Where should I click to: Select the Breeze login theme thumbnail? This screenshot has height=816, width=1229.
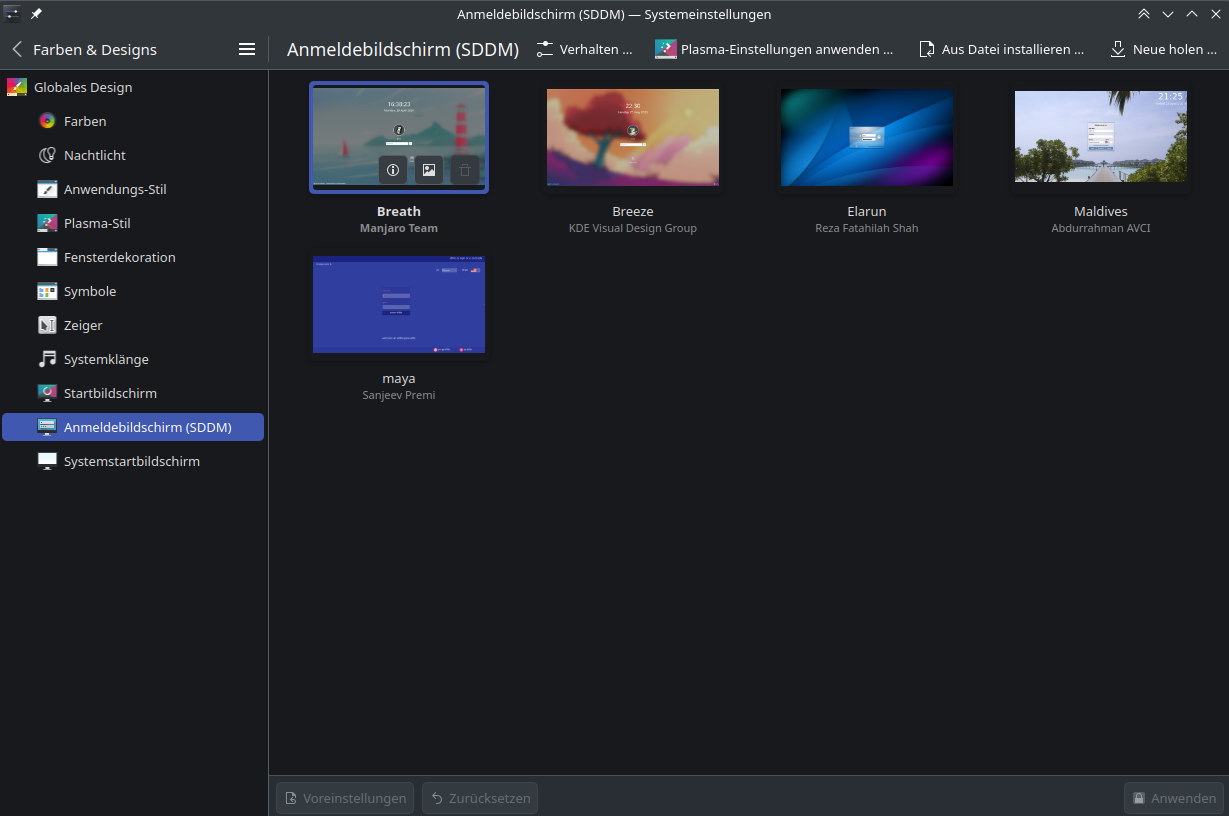click(633, 138)
